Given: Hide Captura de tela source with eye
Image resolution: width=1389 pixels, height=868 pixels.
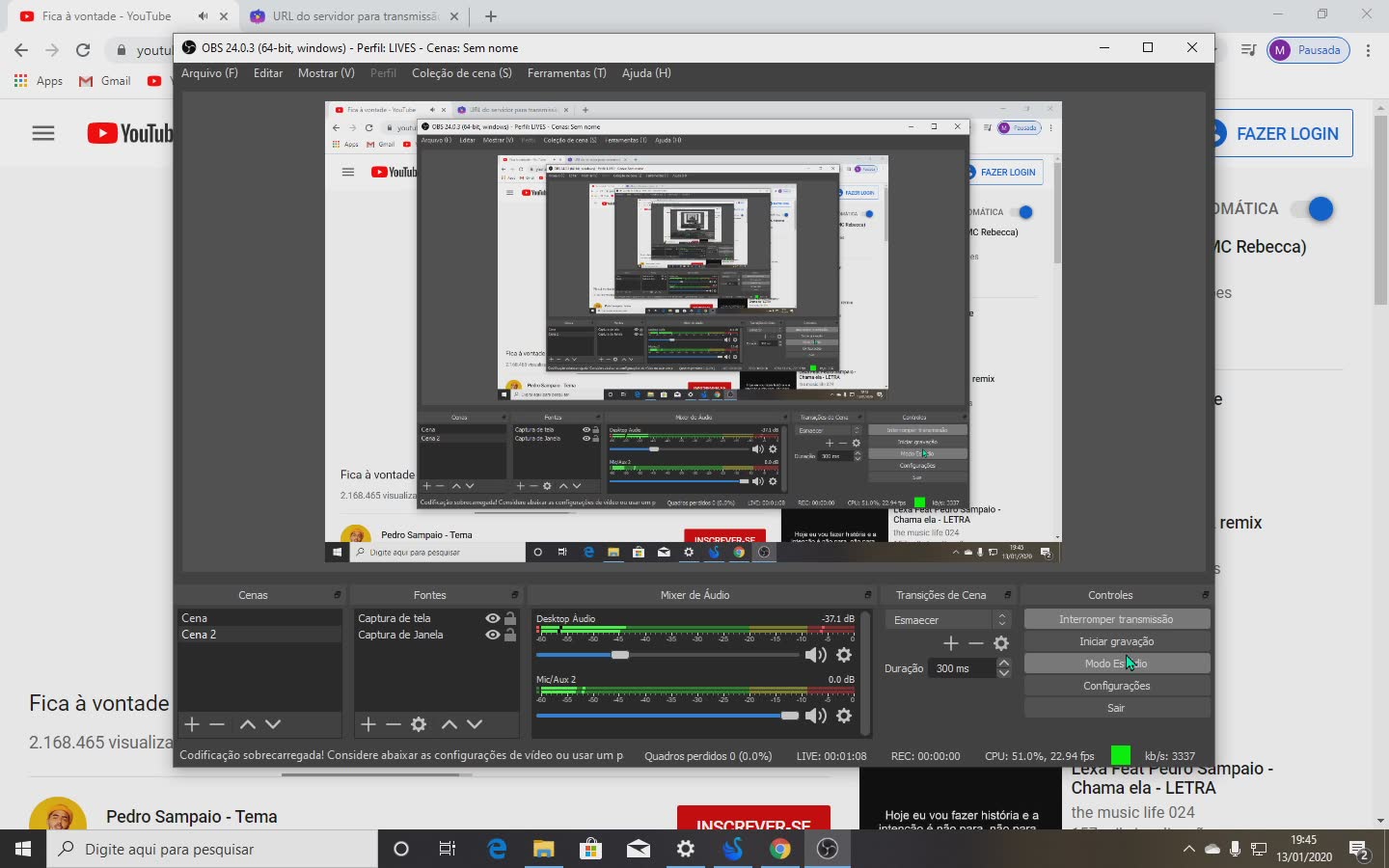Looking at the screenshot, I should 493,618.
